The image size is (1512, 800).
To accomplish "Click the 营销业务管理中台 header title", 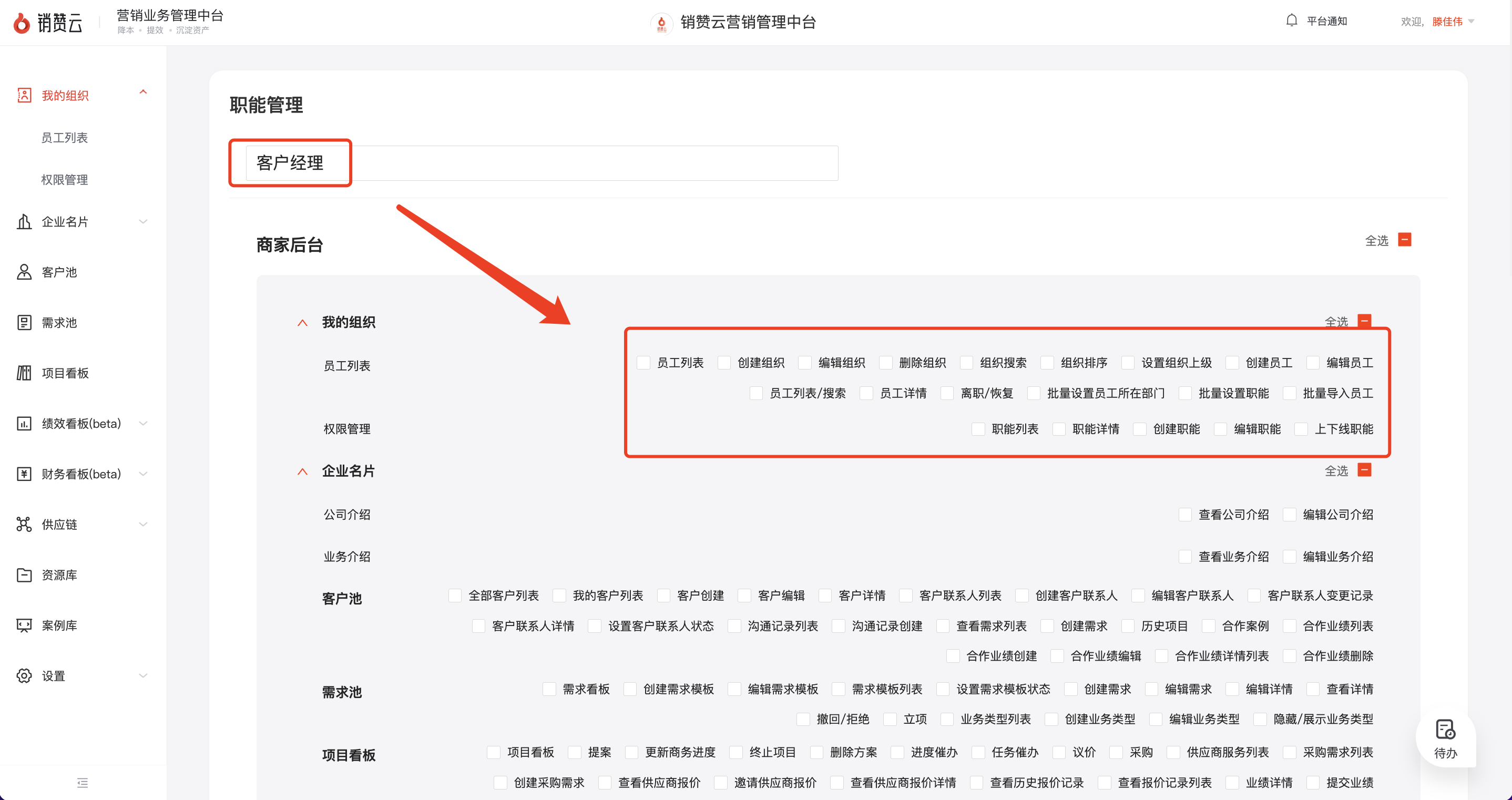I will (x=170, y=15).
